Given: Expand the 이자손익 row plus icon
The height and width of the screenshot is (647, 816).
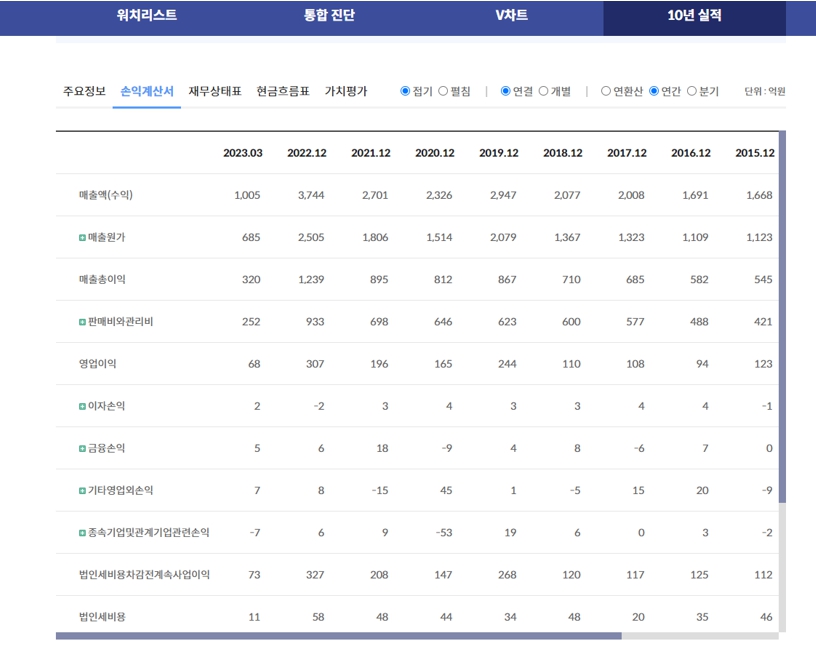Looking at the screenshot, I should [82, 406].
